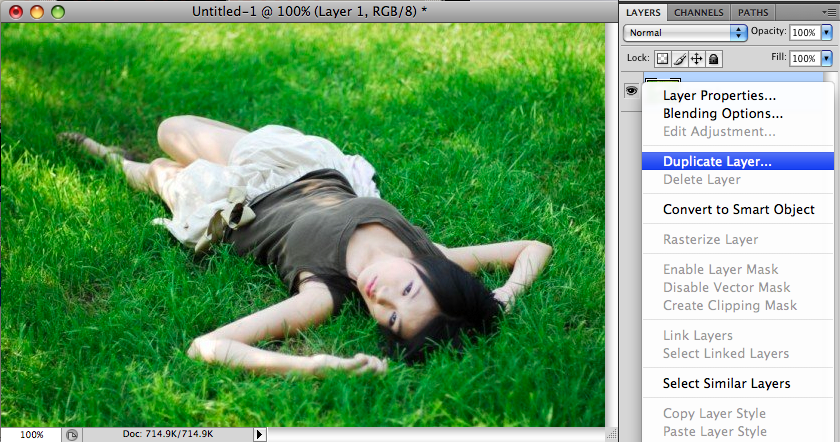
Task: Click the Doc: 714.9K/714.9K status text
Action: (168, 434)
